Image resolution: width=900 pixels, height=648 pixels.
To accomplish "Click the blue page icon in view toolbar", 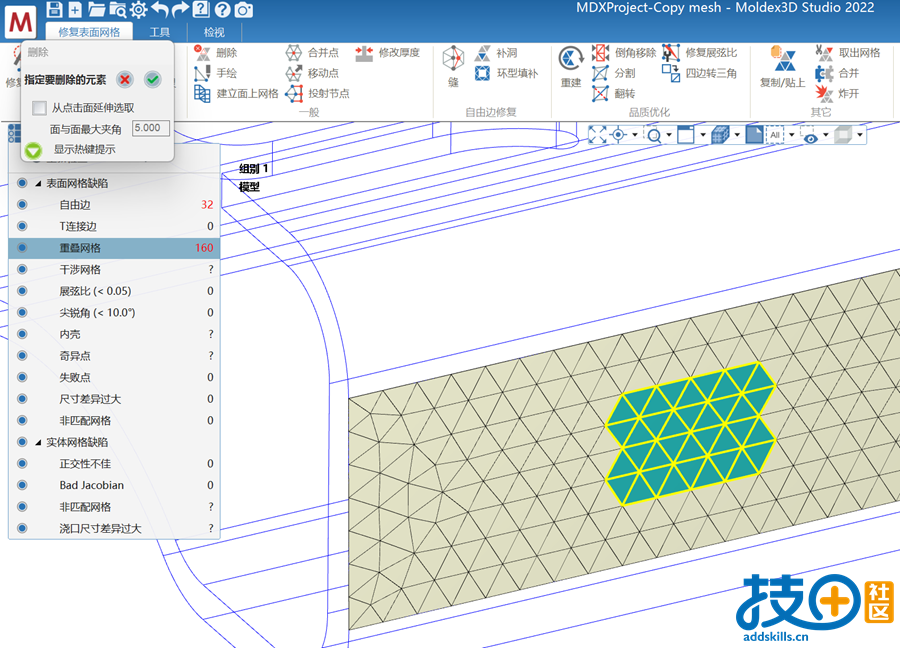I will pyautogui.click(x=754, y=135).
